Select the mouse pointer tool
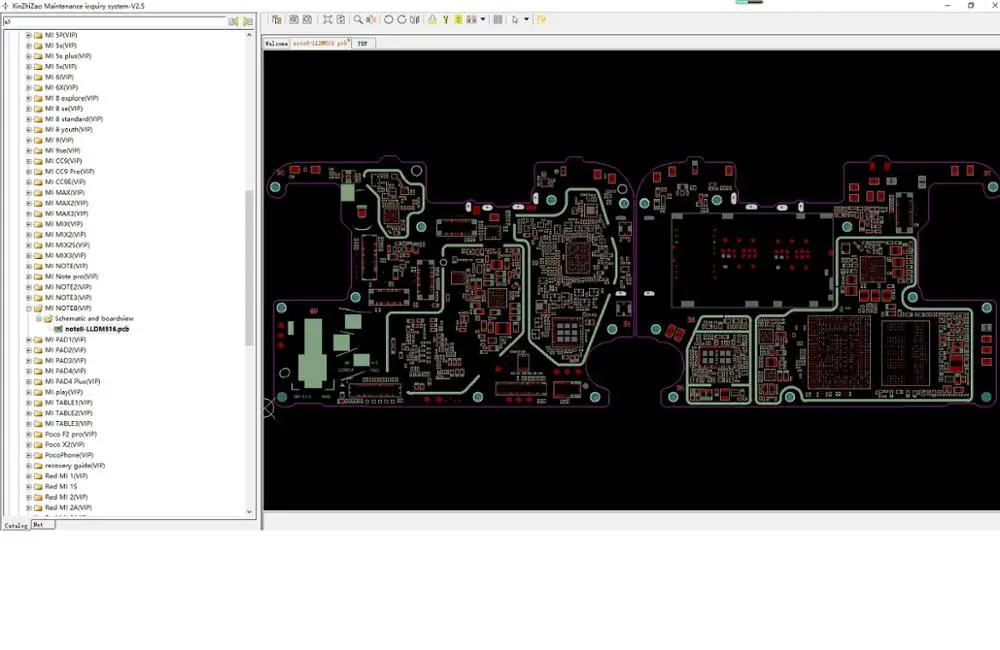This screenshot has width=1000, height=650. point(515,19)
